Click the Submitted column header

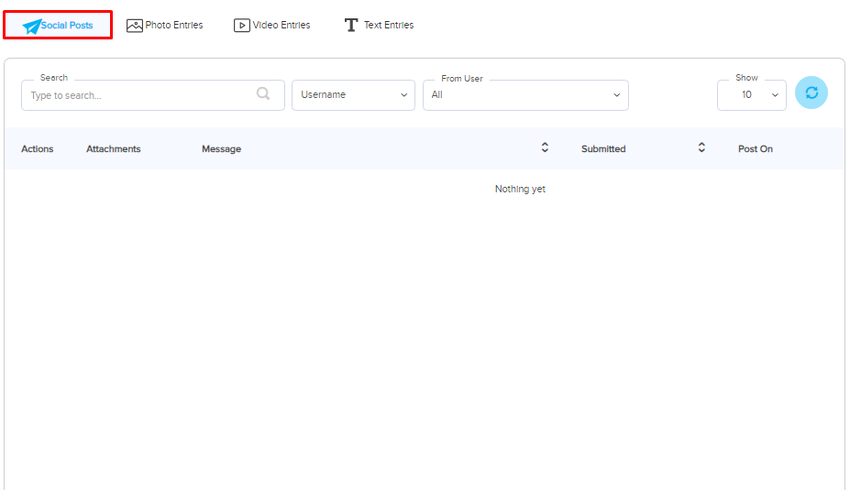click(x=603, y=149)
